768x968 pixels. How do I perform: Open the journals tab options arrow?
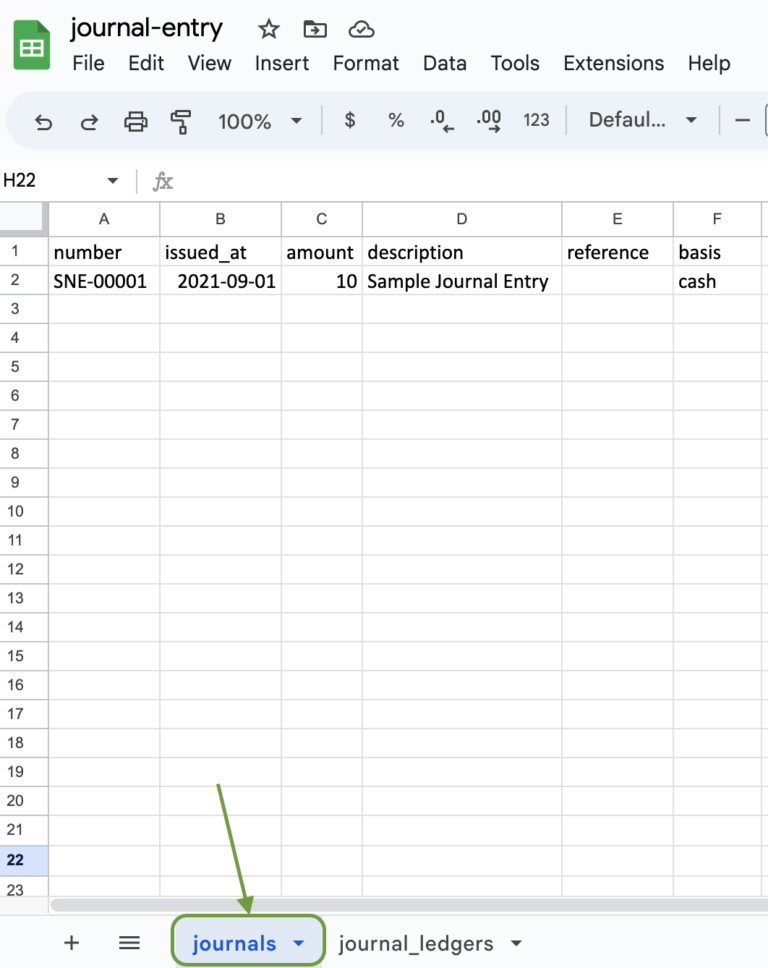pyautogui.click(x=299, y=943)
